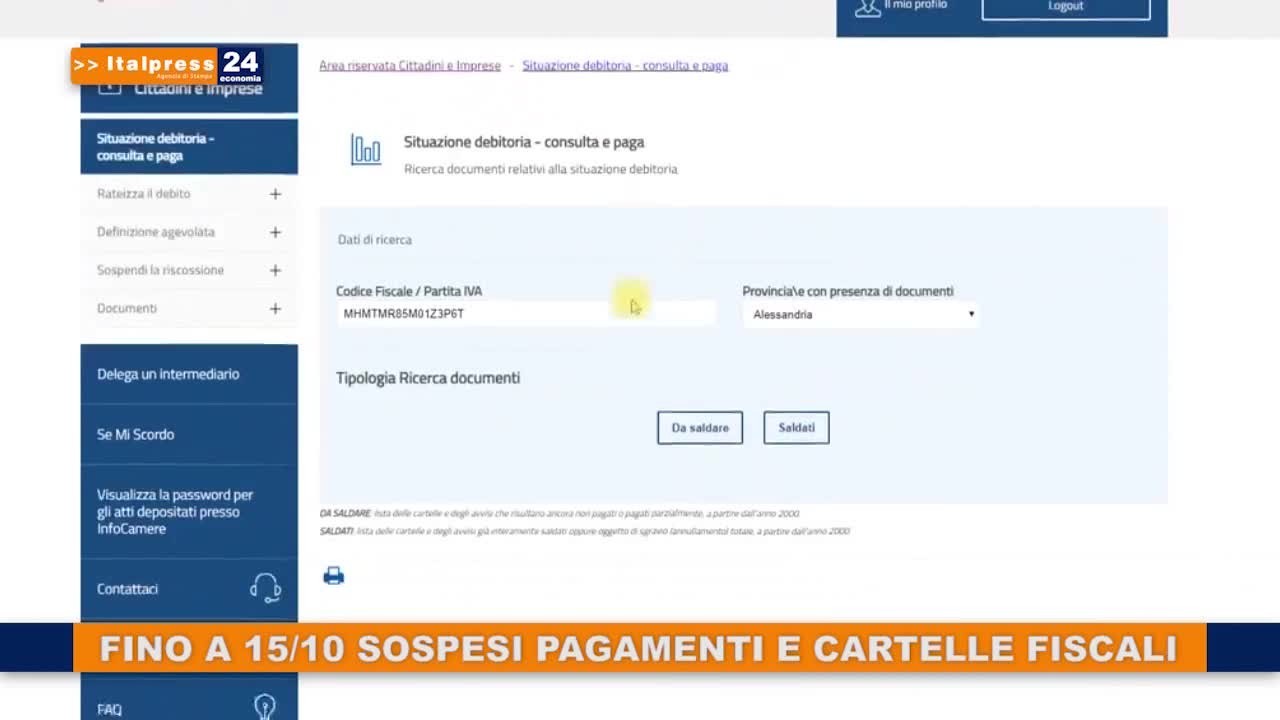This screenshot has height=720, width=1280.
Task: Click the Logout button
Action: 1065,8
